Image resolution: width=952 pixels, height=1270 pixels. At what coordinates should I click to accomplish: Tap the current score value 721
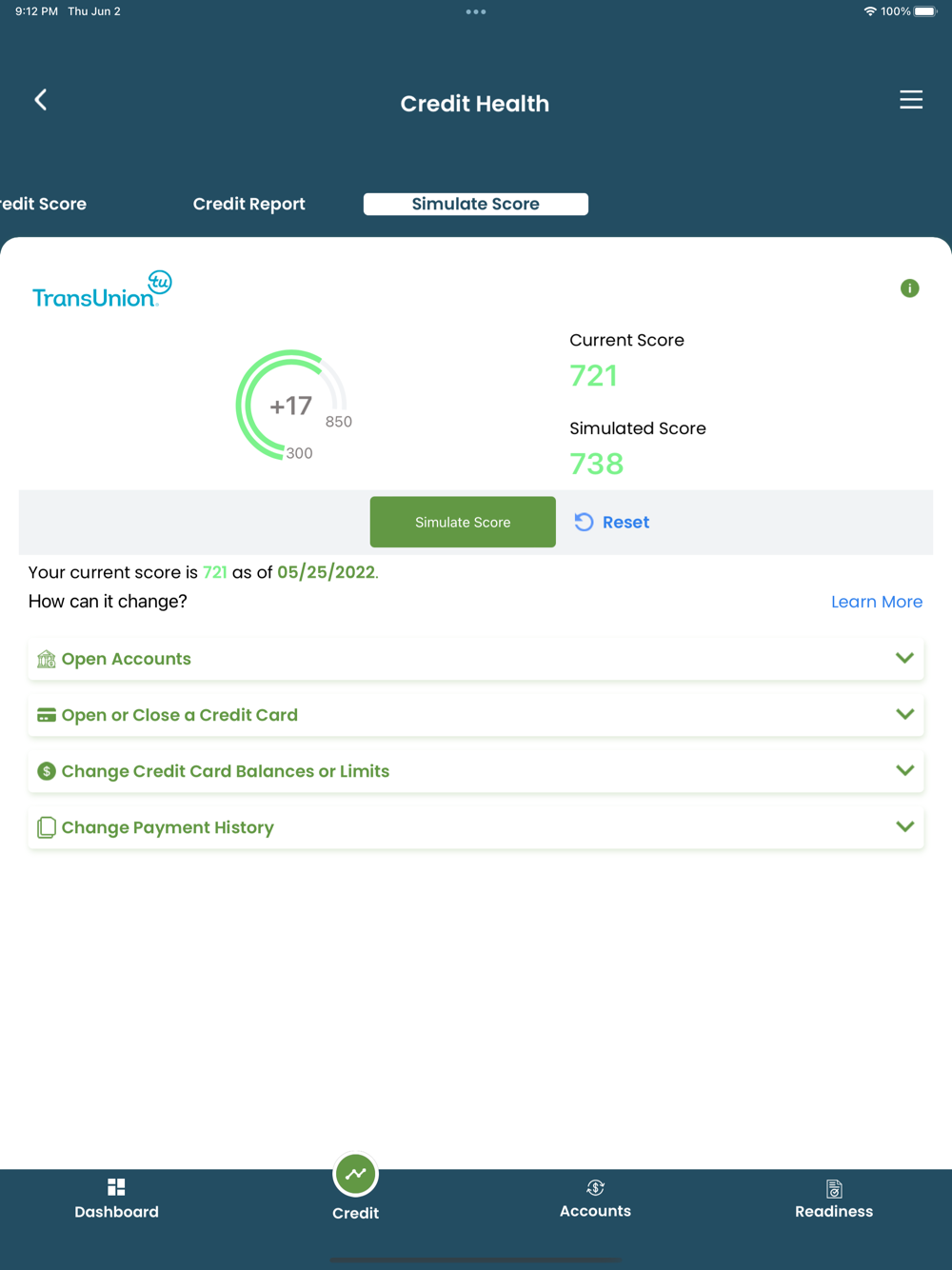(594, 376)
